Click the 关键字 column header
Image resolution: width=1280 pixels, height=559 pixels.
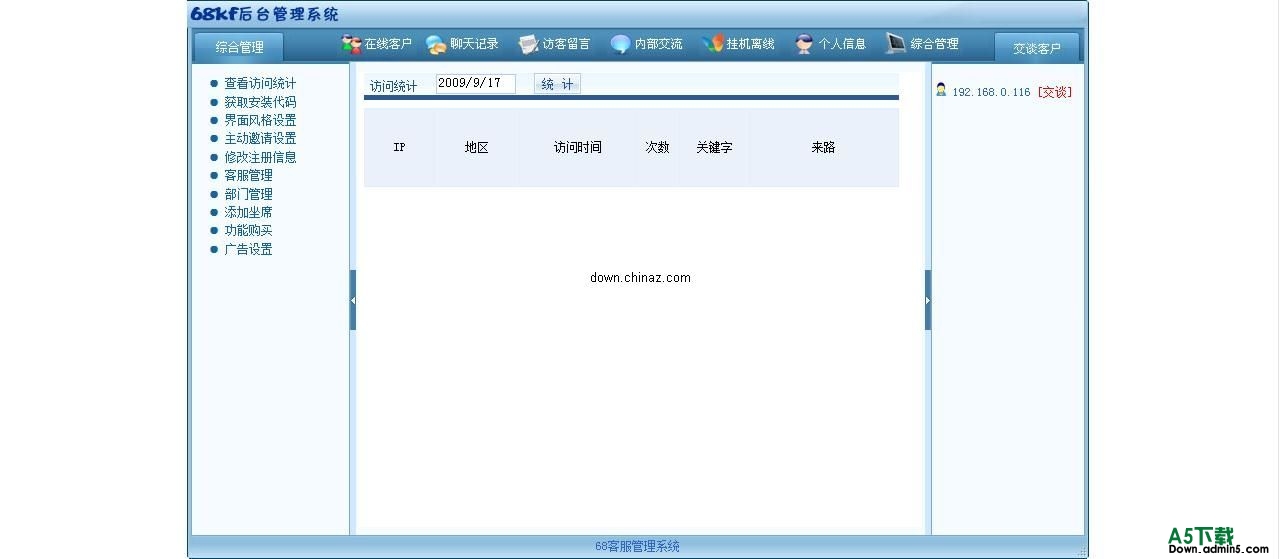tap(715, 147)
